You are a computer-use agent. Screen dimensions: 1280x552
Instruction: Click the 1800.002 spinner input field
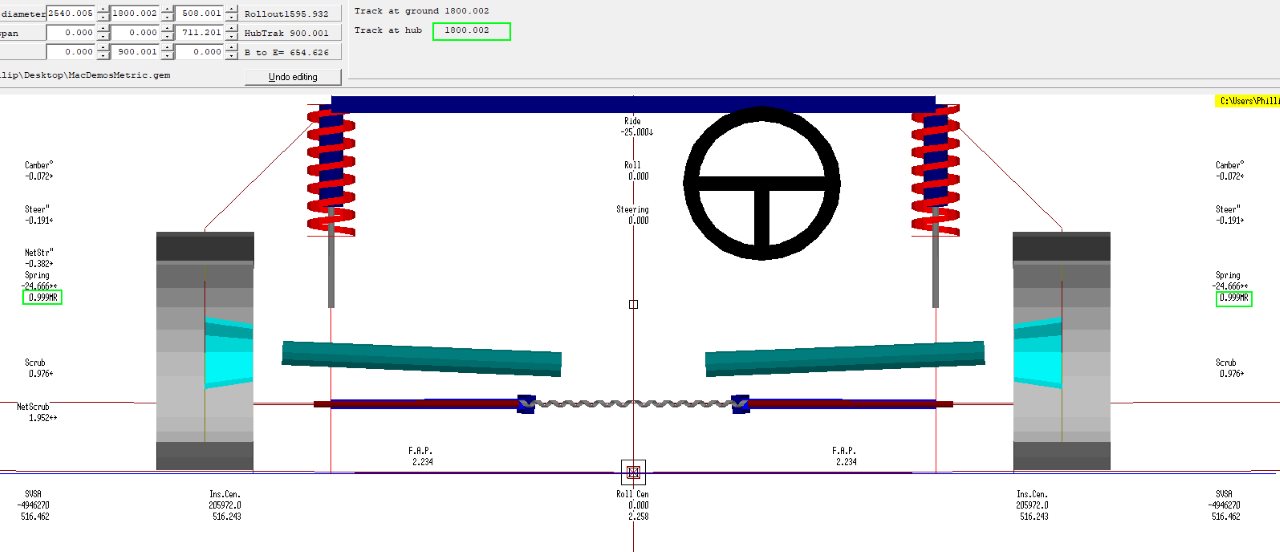[x=135, y=14]
